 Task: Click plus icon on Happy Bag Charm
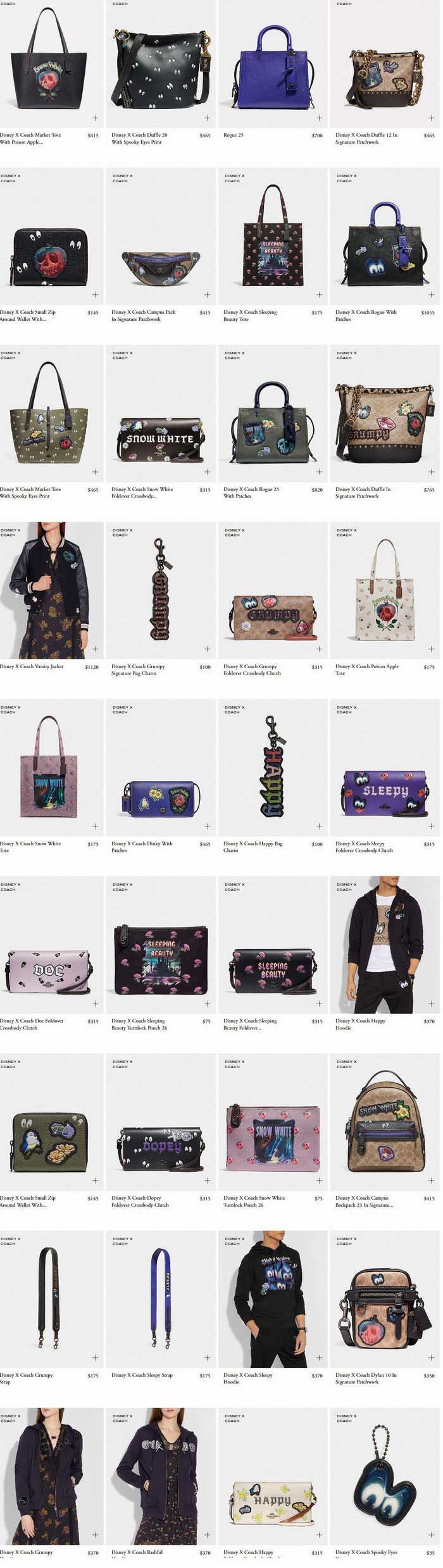coord(319,826)
